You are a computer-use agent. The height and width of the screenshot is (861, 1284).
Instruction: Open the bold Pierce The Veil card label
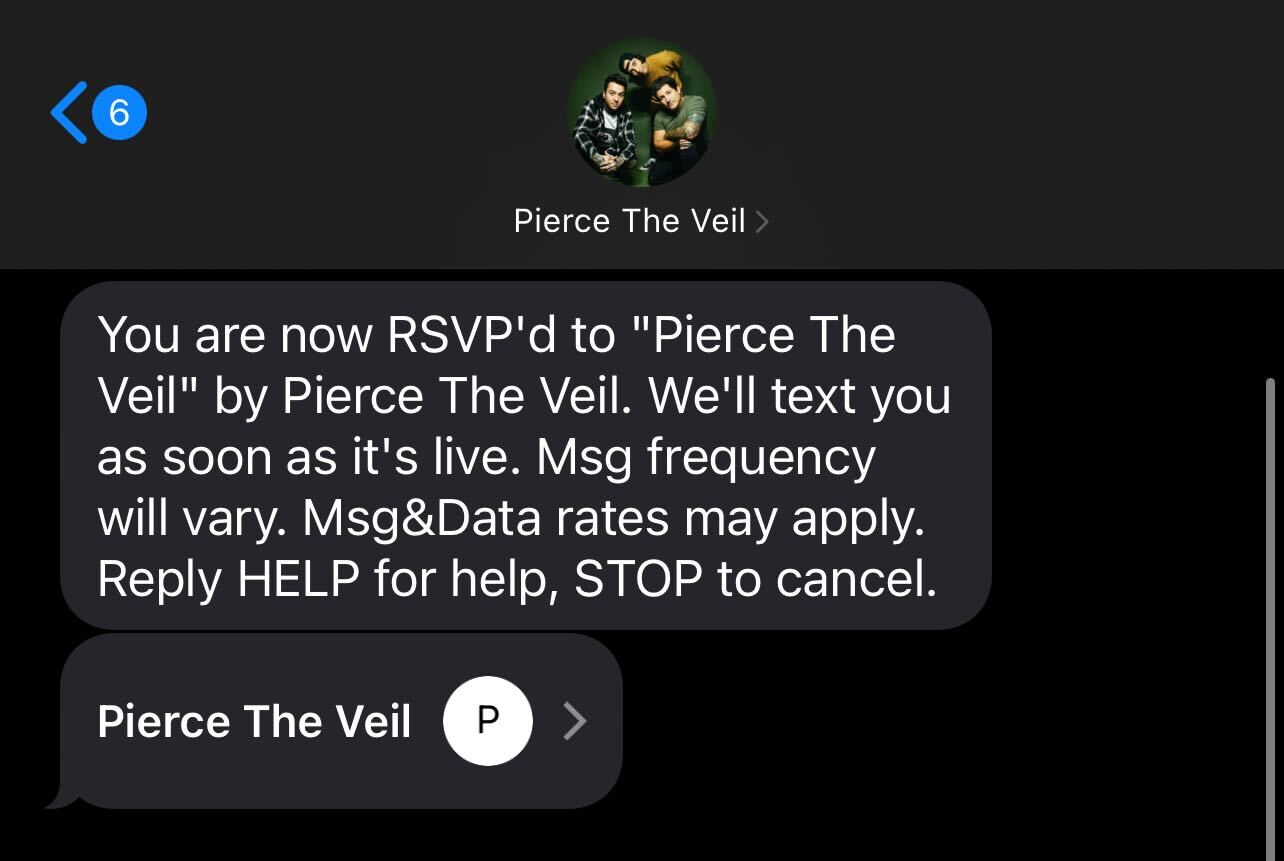coord(254,721)
